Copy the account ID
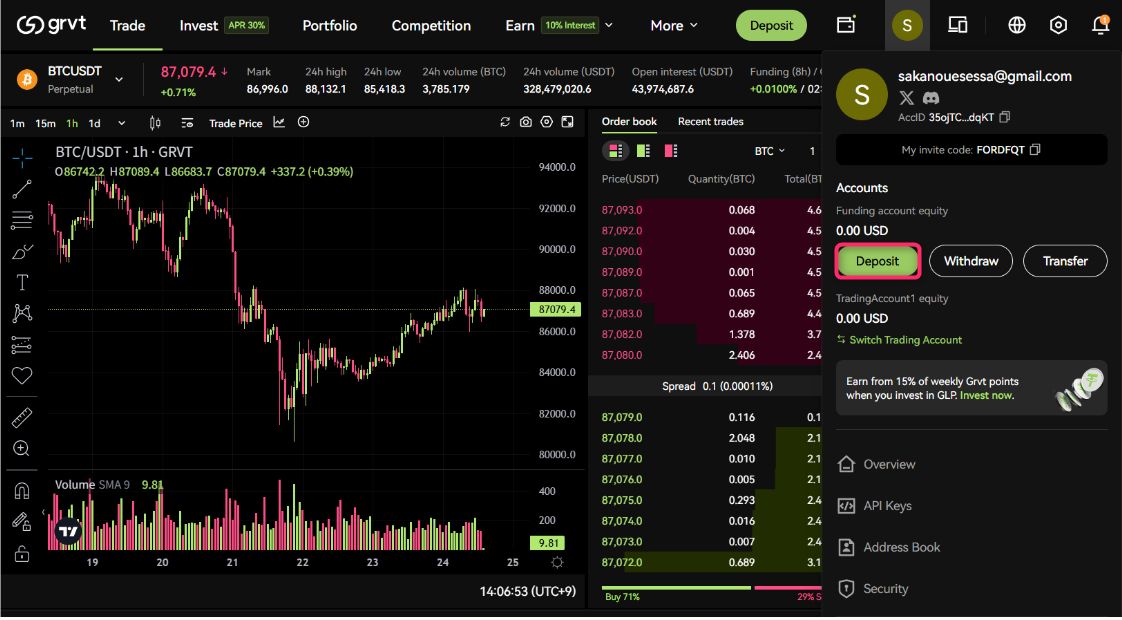 pyautogui.click(x=1005, y=117)
